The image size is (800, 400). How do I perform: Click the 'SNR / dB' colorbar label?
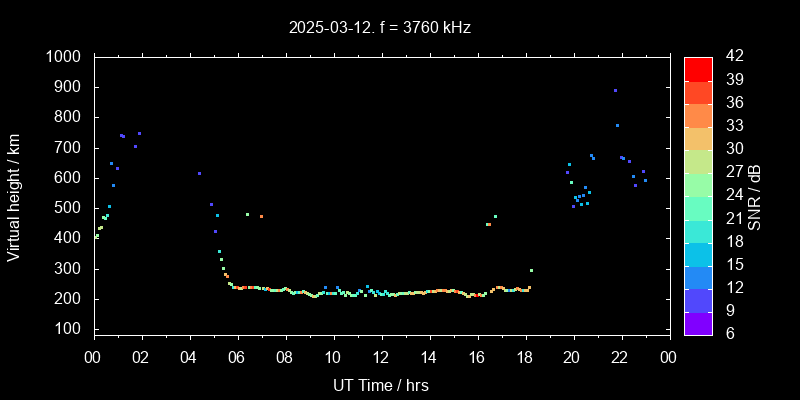[755, 197]
